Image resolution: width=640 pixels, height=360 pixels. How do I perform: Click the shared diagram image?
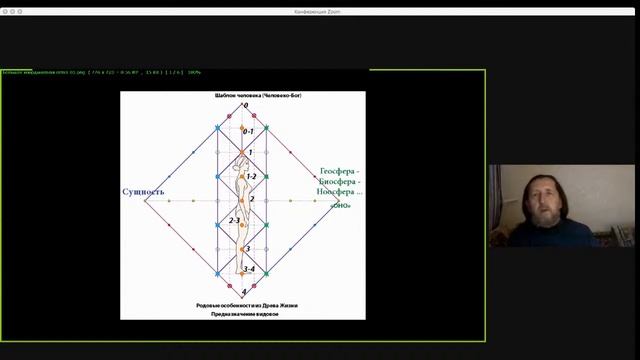point(243,205)
